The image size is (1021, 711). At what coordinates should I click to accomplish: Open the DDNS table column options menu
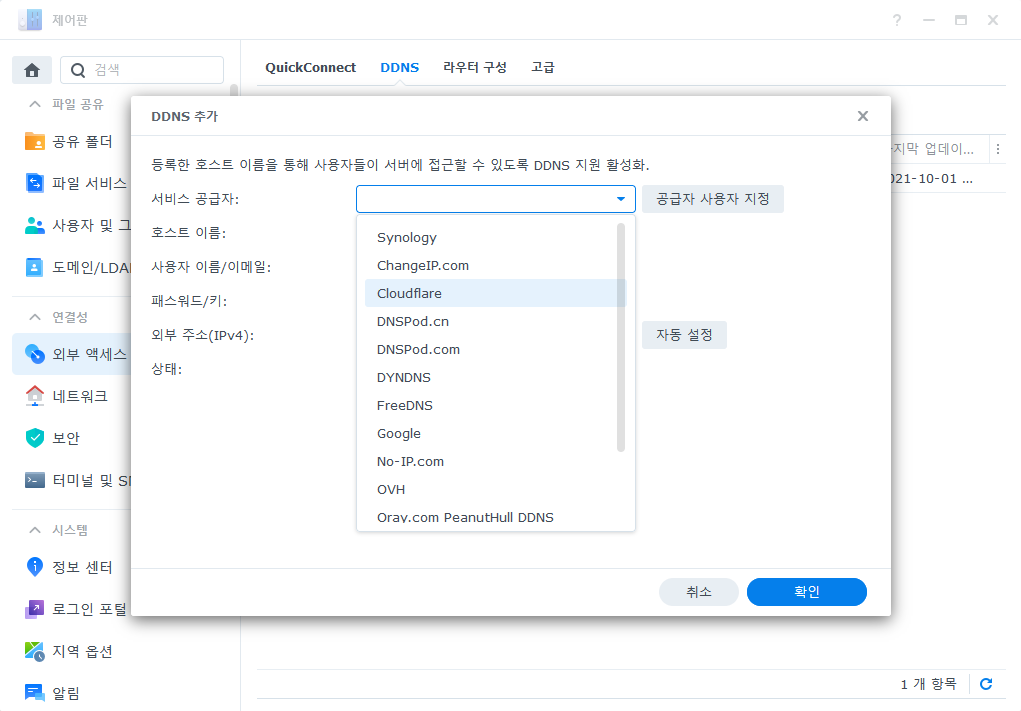(x=998, y=149)
